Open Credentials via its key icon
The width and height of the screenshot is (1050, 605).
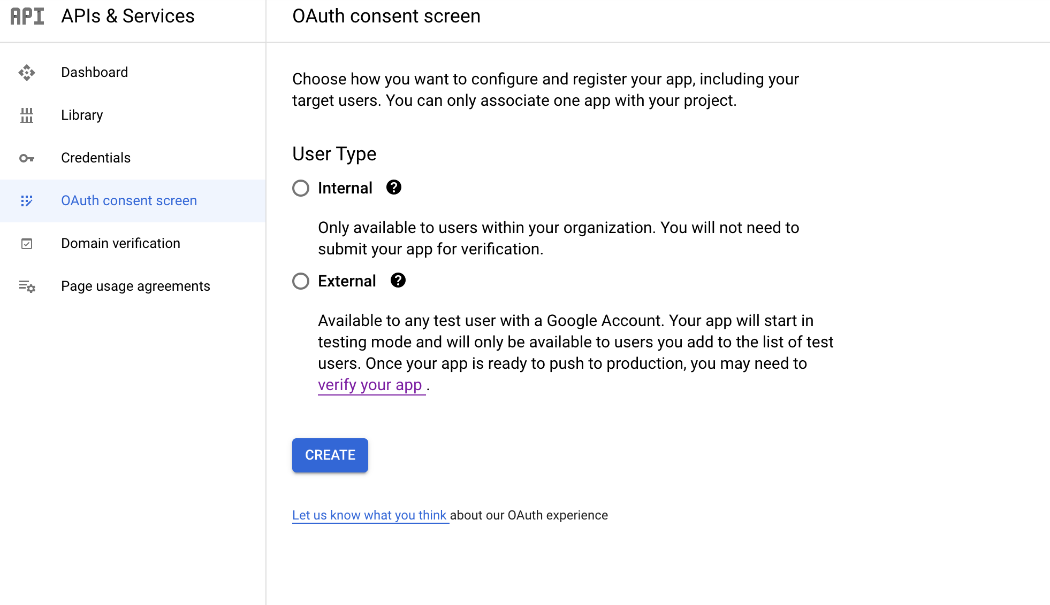27,158
